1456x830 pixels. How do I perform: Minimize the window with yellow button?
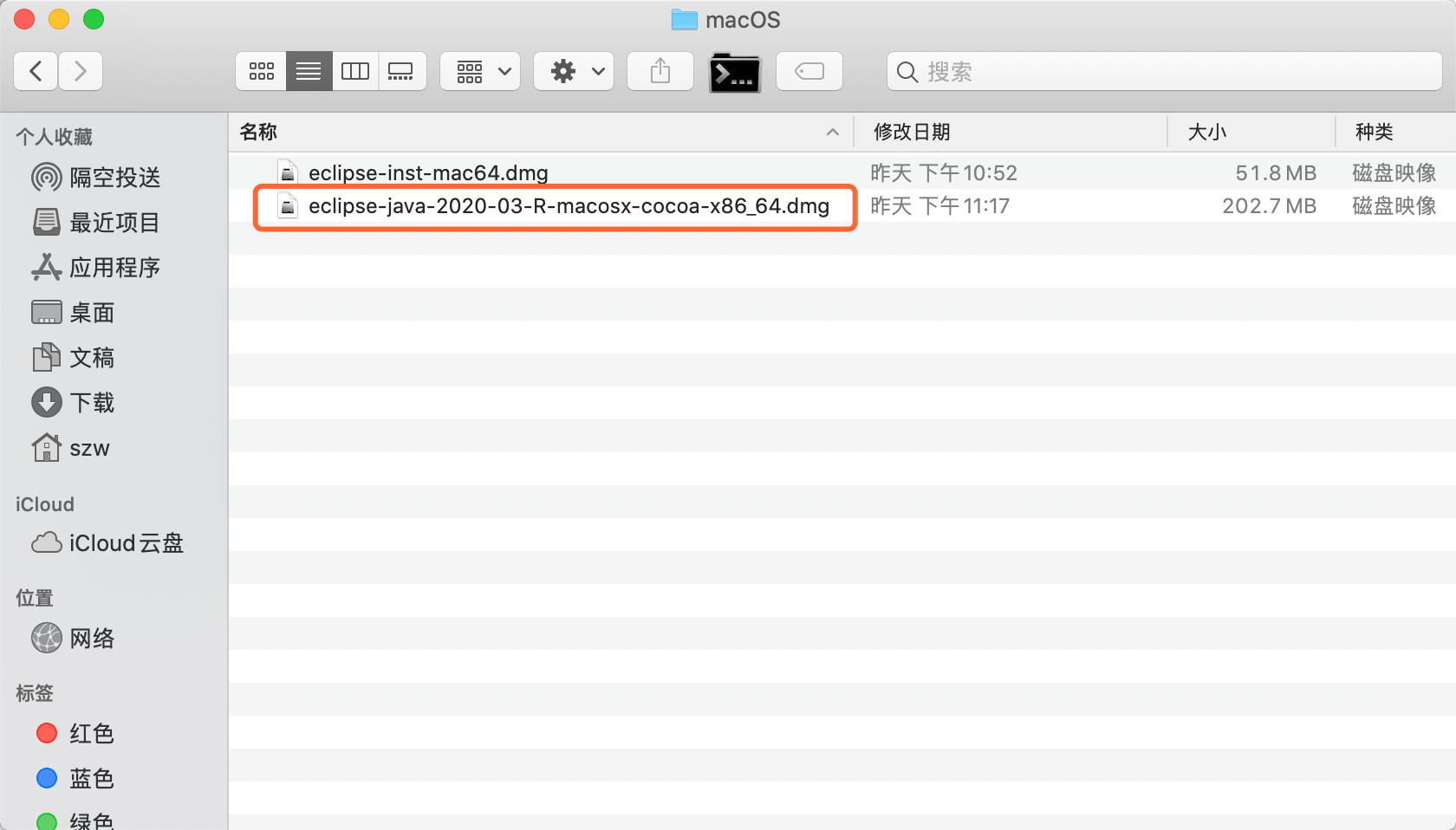click(x=59, y=19)
